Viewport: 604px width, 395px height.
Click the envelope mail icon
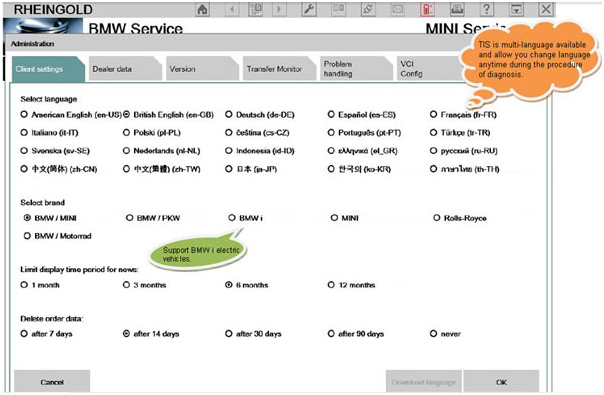tap(398, 9)
